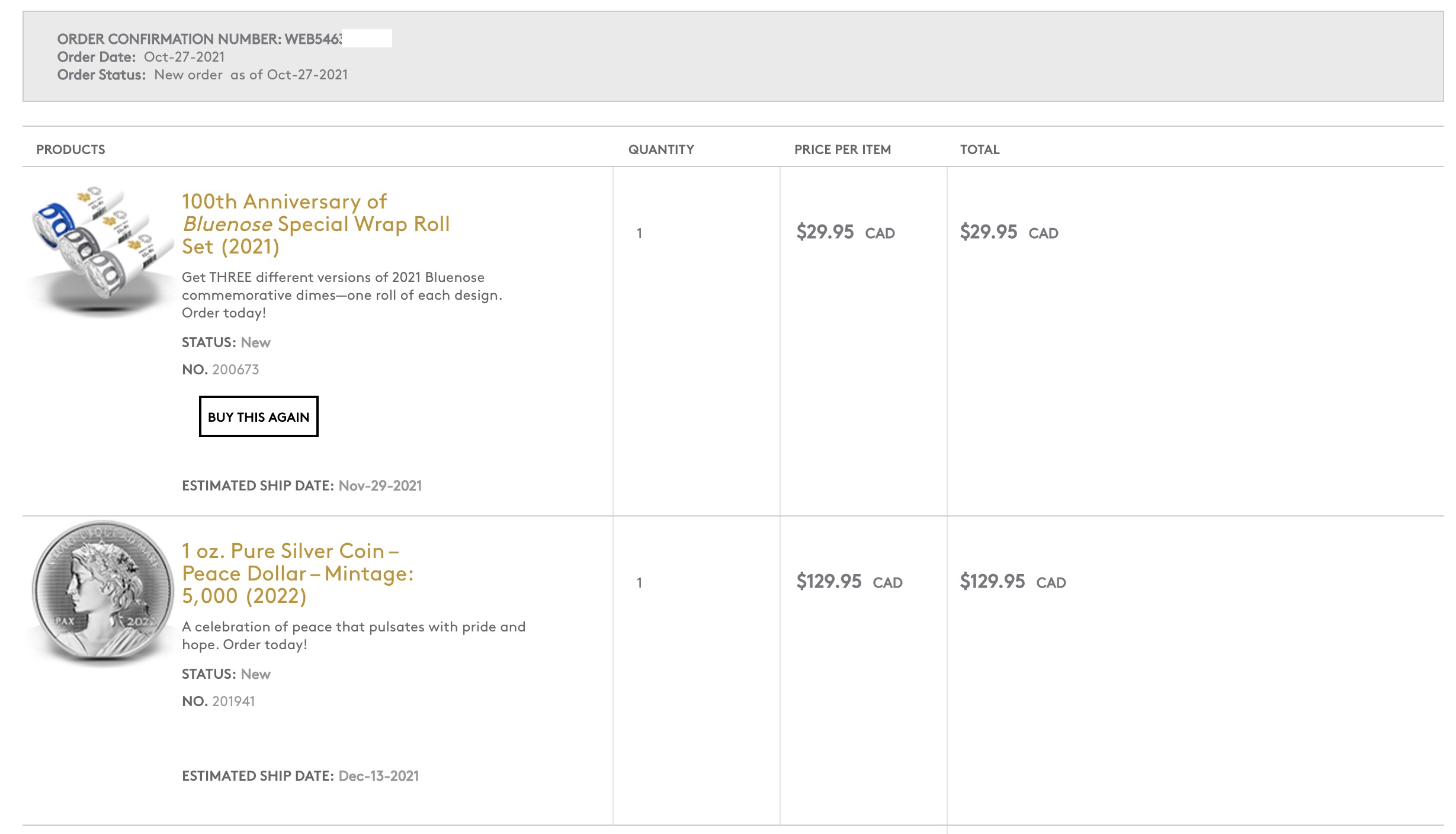Click the celebration of peace description
This screenshot has width=1456, height=834.
click(x=354, y=636)
